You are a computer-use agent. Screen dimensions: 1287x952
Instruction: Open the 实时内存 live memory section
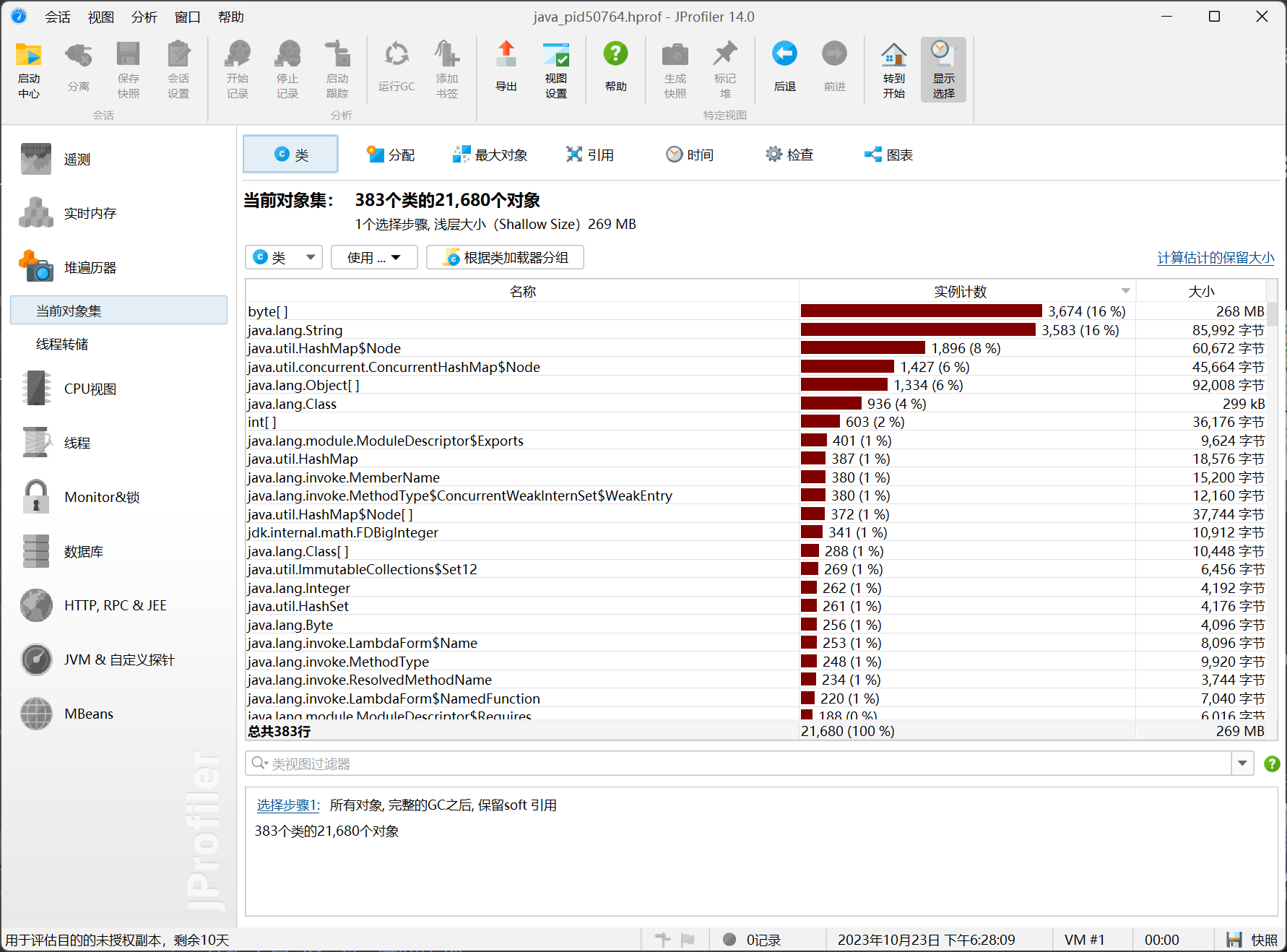pos(119,213)
